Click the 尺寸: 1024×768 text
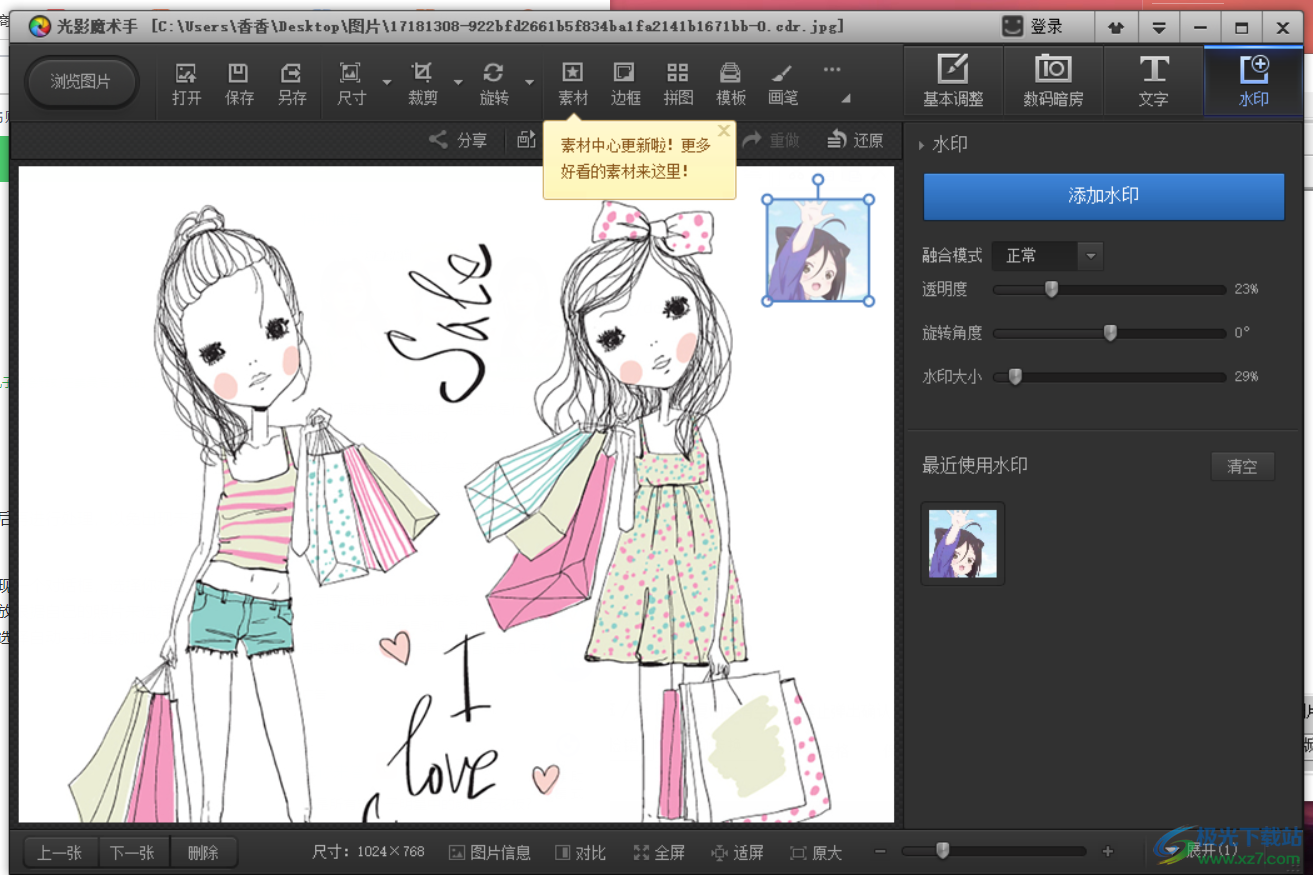The height and width of the screenshot is (875, 1313). [368, 852]
